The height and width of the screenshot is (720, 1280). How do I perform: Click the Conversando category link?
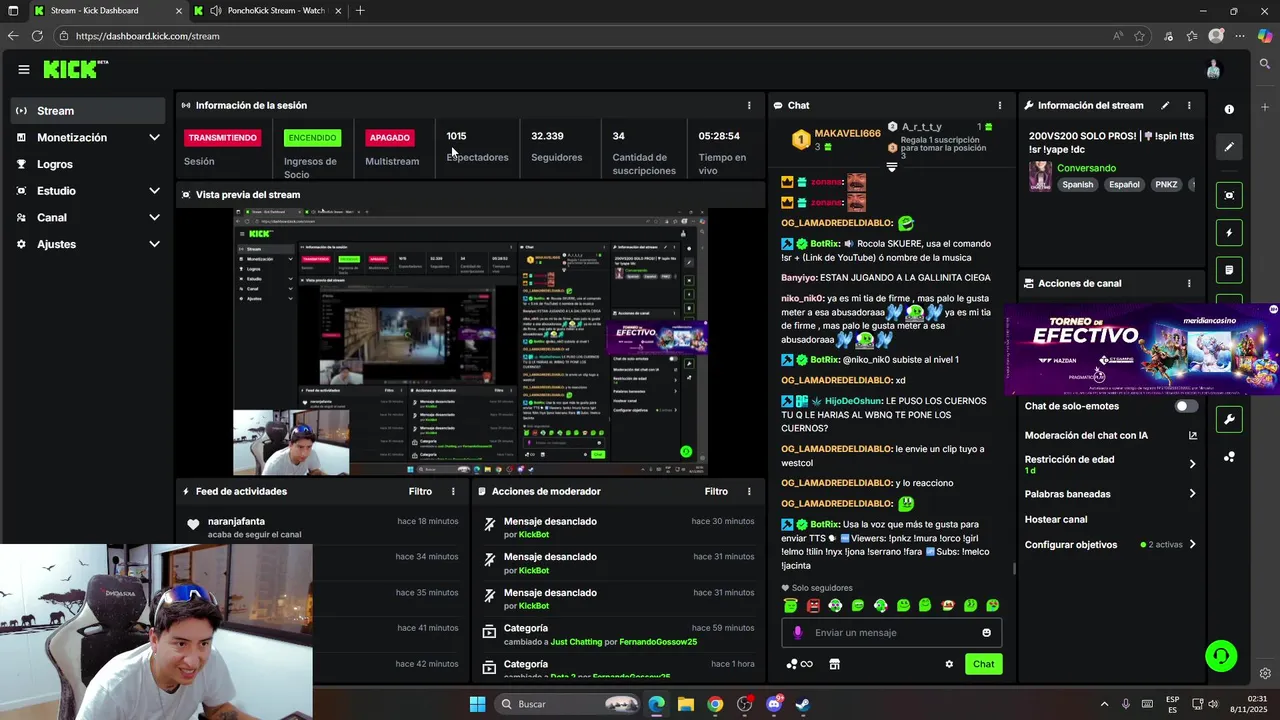(x=1086, y=168)
